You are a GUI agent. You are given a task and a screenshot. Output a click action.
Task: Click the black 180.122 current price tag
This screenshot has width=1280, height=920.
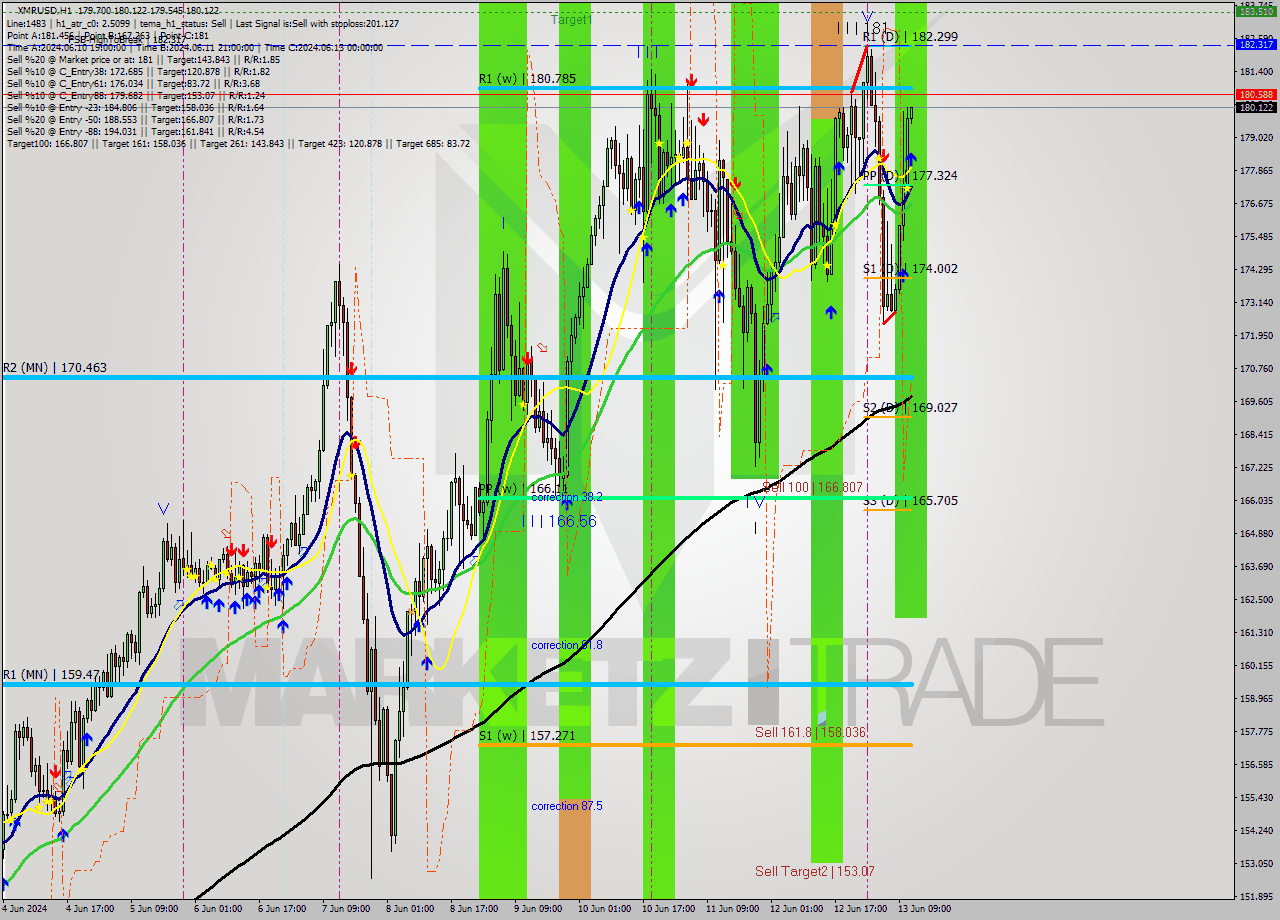1255,107
